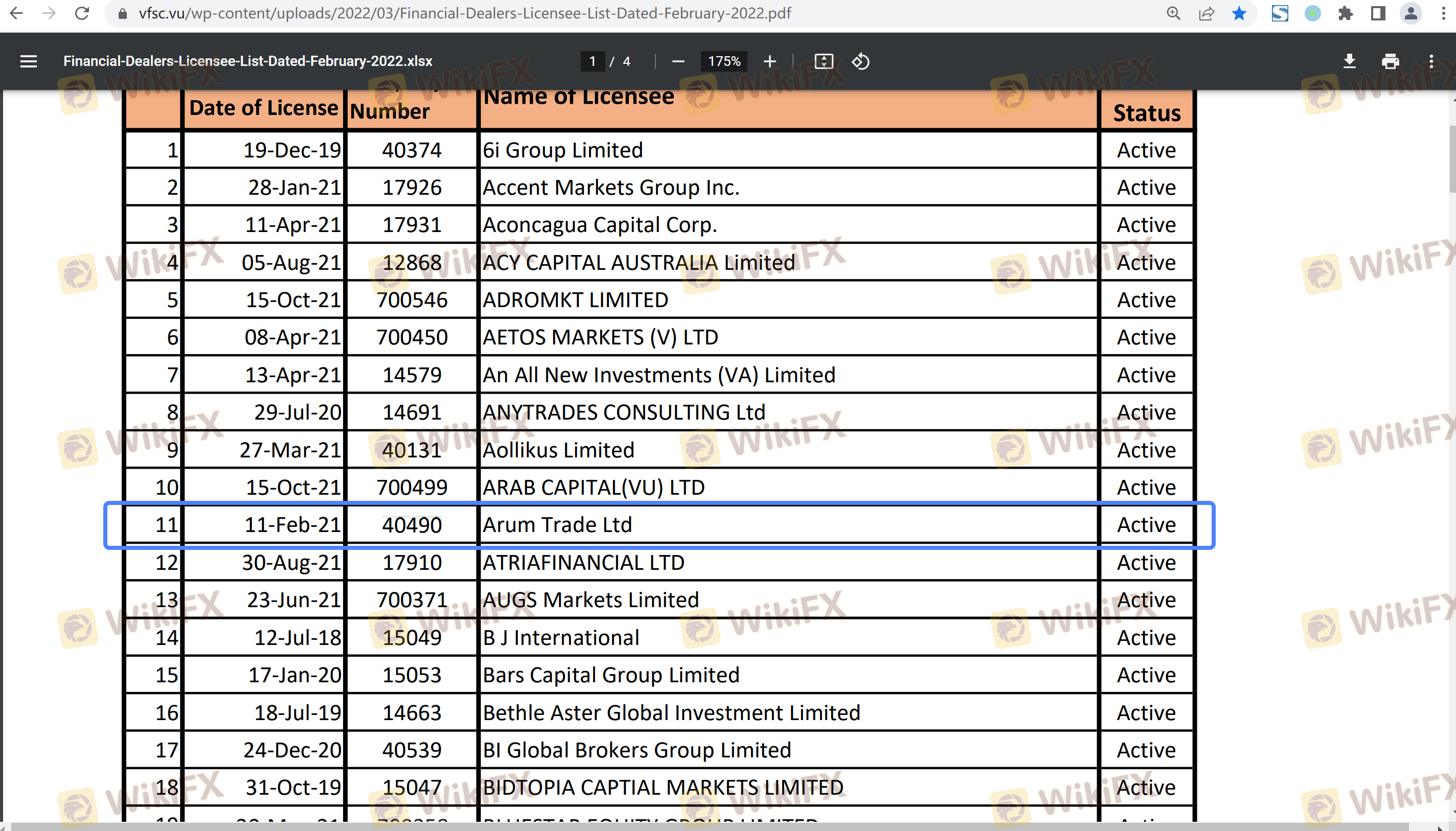1456x831 pixels.
Task: Open the PDF viewer more actions menu
Action: 1431,61
